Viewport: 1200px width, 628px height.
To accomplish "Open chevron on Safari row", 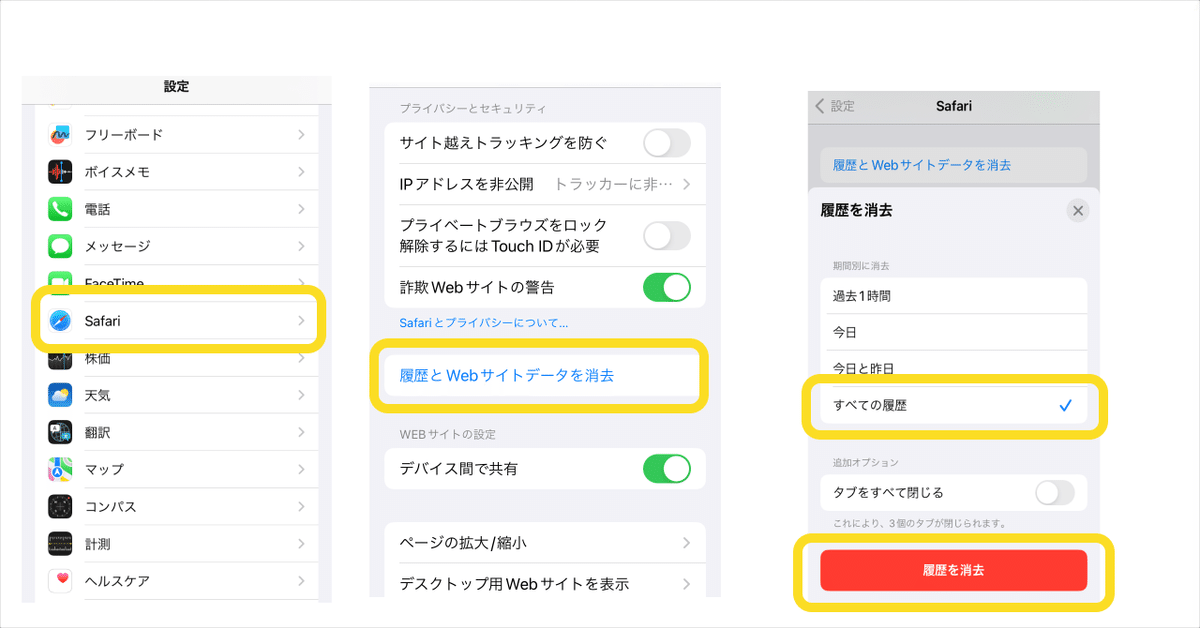I will pos(301,321).
